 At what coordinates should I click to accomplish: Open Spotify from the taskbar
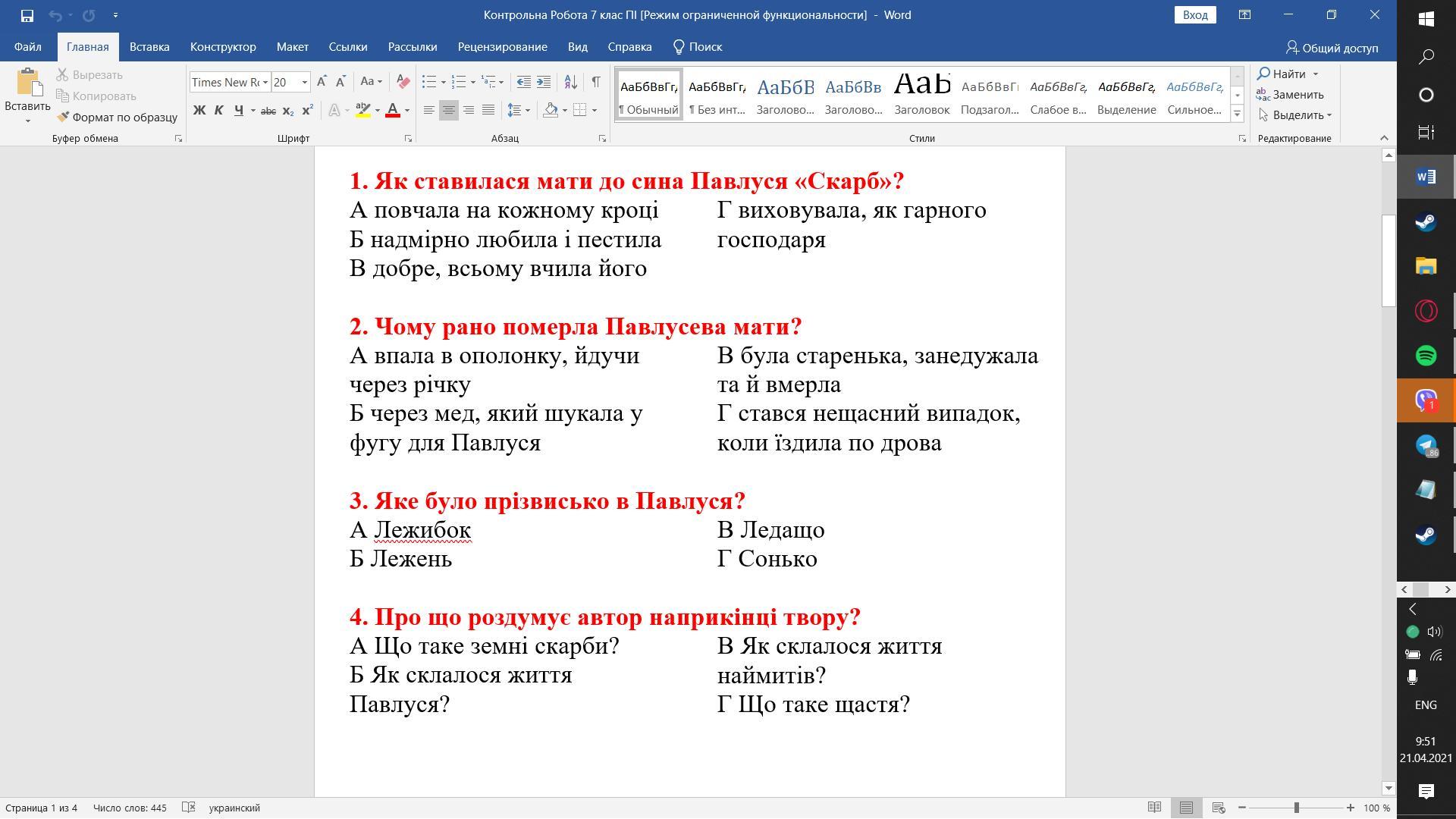[x=1426, y=356]
